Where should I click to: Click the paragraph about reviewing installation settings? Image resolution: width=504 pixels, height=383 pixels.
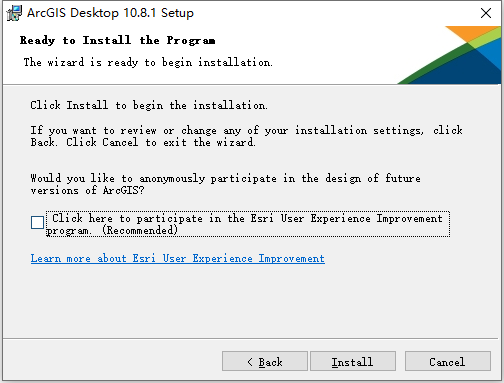246,136
